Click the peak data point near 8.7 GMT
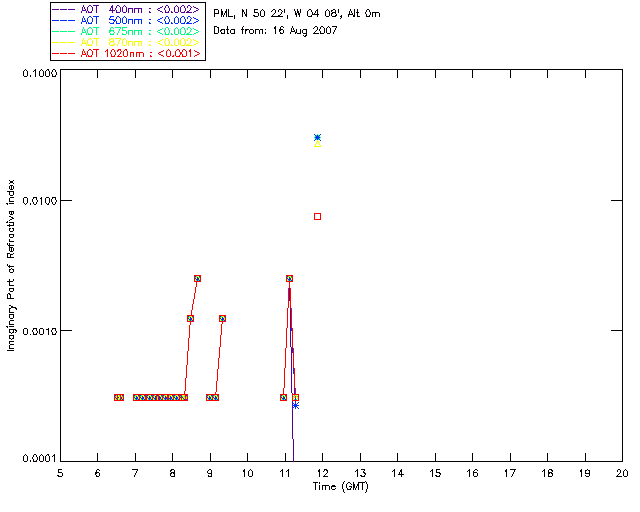640x512 pixels. [198, 278]
